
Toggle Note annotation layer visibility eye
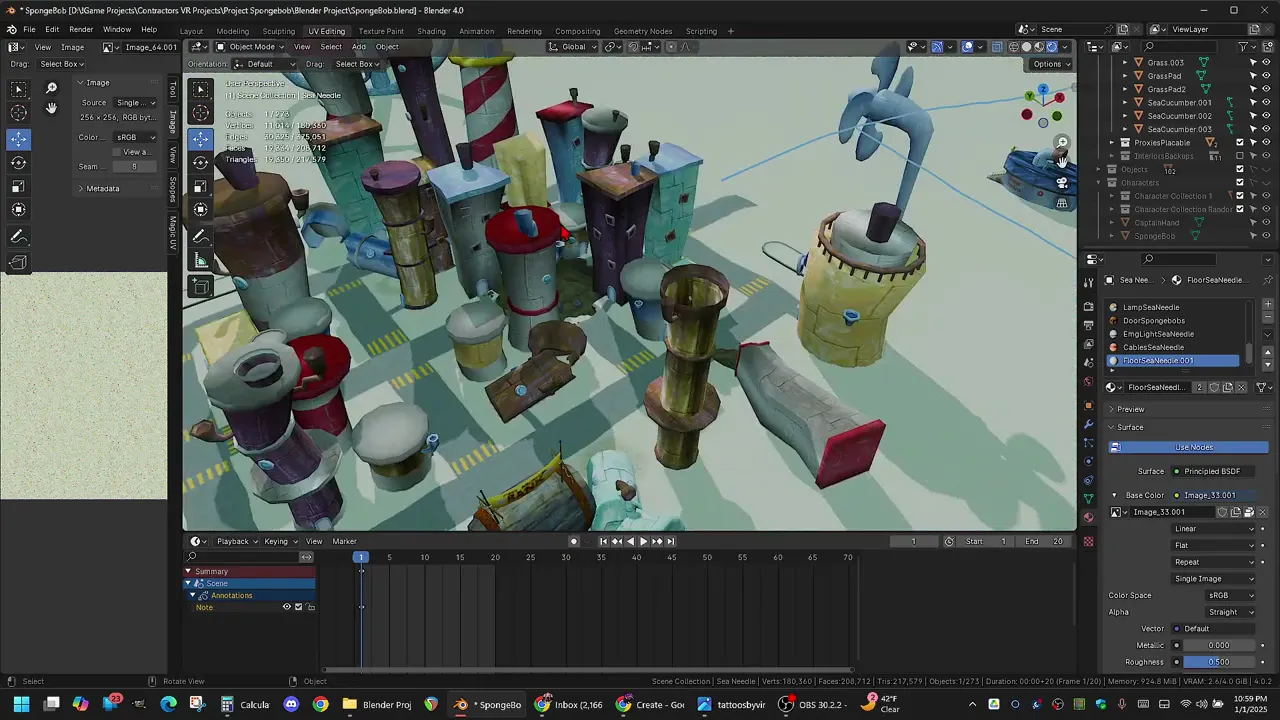286,607
